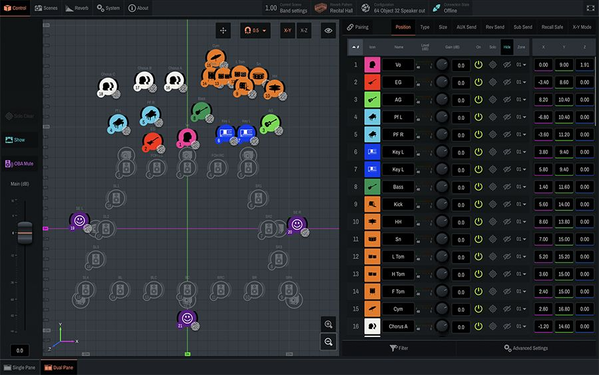Click the X-Z view button
The height and width of the screenshot is (375, 600).
pos(304,31)
